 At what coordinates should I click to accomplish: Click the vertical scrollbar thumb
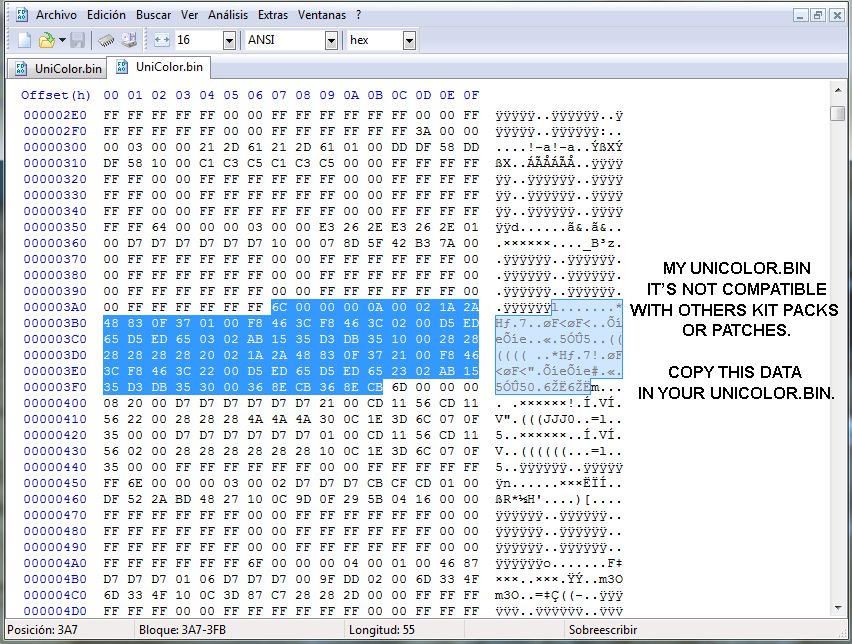pos(837,113)
